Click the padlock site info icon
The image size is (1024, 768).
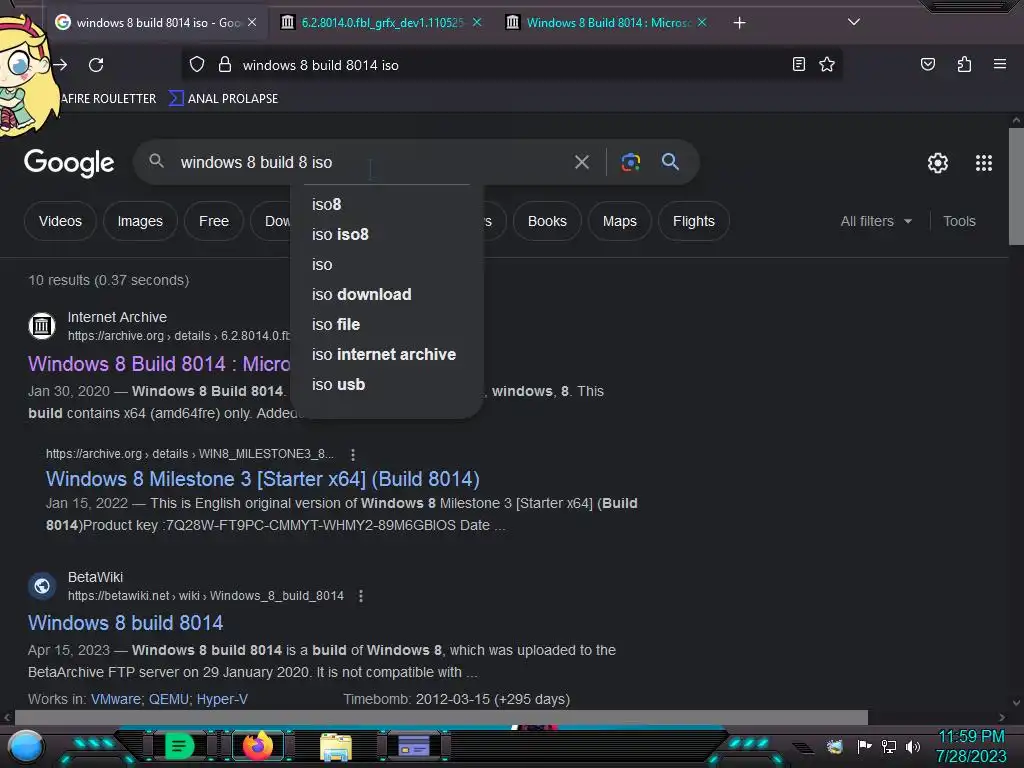[x=225, y=64]
